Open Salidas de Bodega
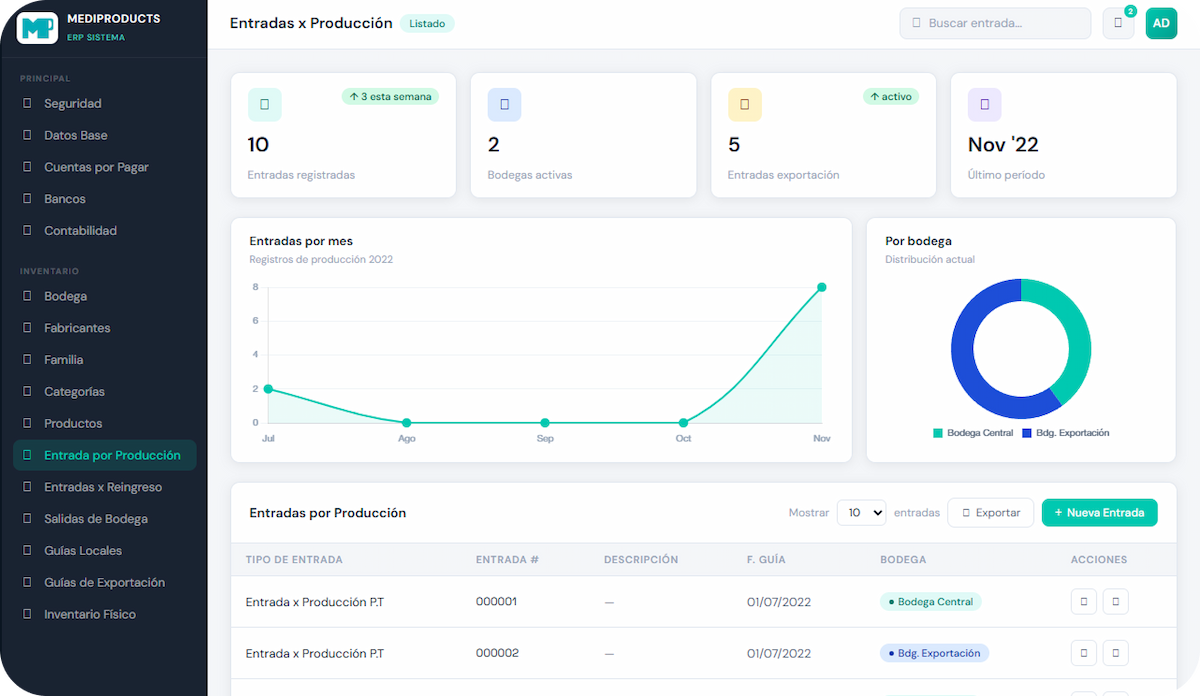The image size is (1200, 696). coord(105,519)
